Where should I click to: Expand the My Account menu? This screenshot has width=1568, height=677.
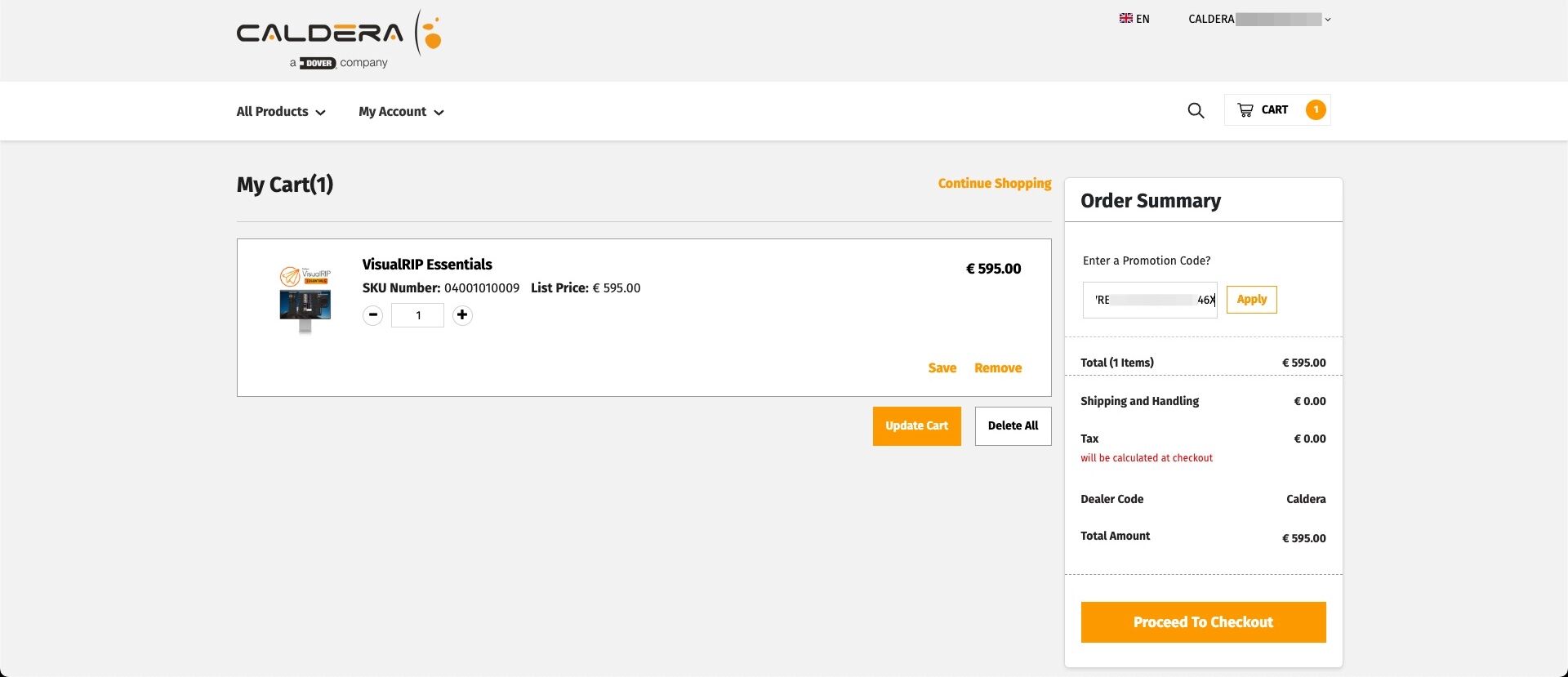coord(401,112)
